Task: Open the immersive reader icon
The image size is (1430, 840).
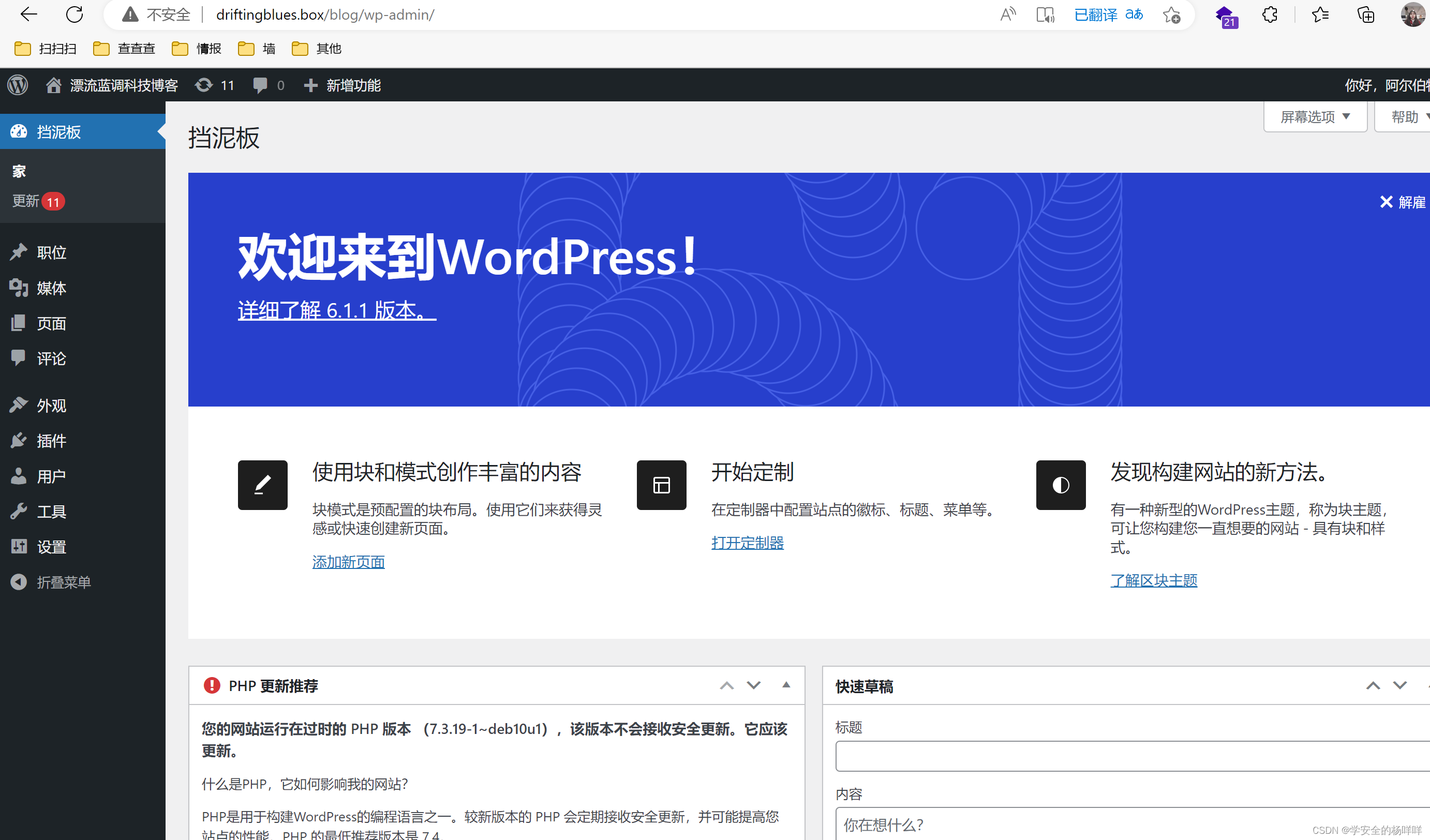Action: point(1045,15)
